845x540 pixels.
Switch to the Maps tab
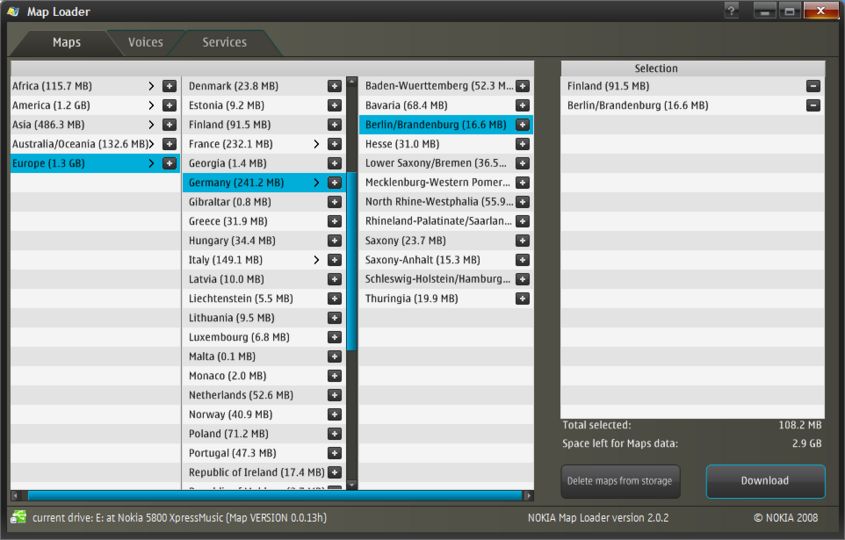[66, 43]
